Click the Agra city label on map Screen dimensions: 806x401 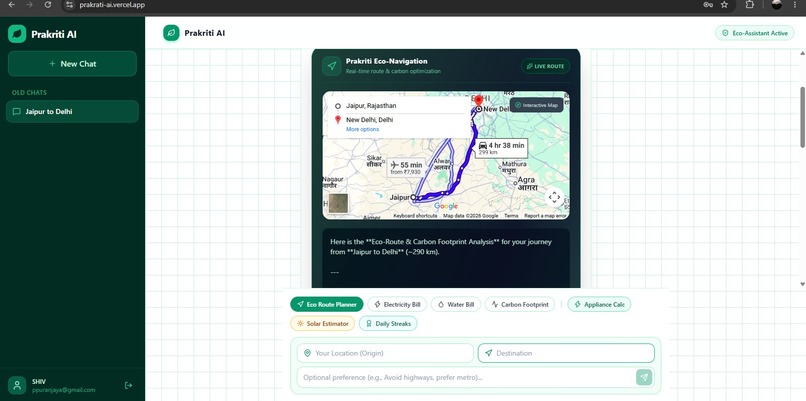tap(526, 184)
